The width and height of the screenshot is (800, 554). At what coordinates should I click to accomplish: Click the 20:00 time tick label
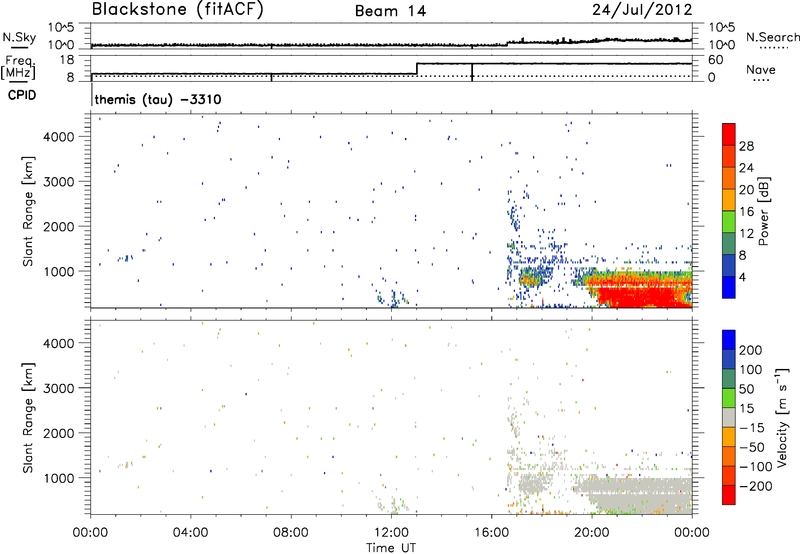[591, 533]
